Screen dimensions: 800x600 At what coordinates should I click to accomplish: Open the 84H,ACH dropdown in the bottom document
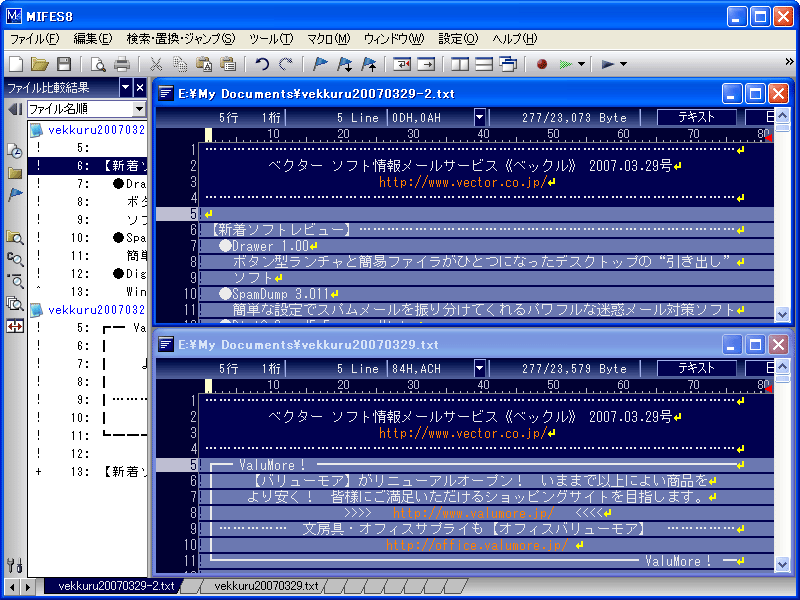tap(479, 368)
